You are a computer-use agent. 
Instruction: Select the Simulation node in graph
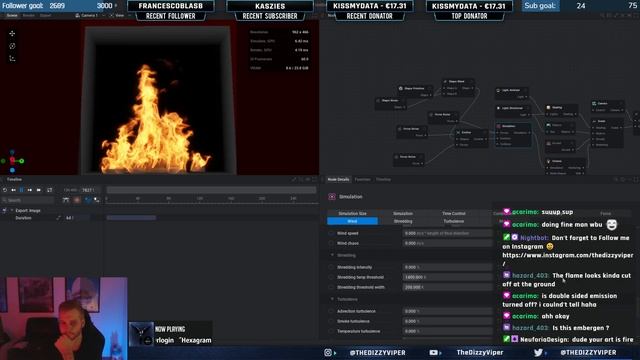click(513, 135)
